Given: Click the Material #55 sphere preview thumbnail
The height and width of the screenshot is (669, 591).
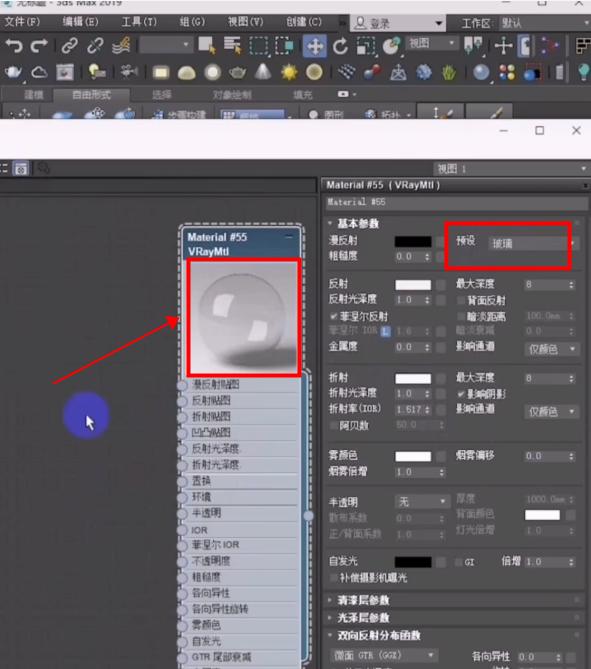Looking at the screenshot, I should [x=244, y=317].
